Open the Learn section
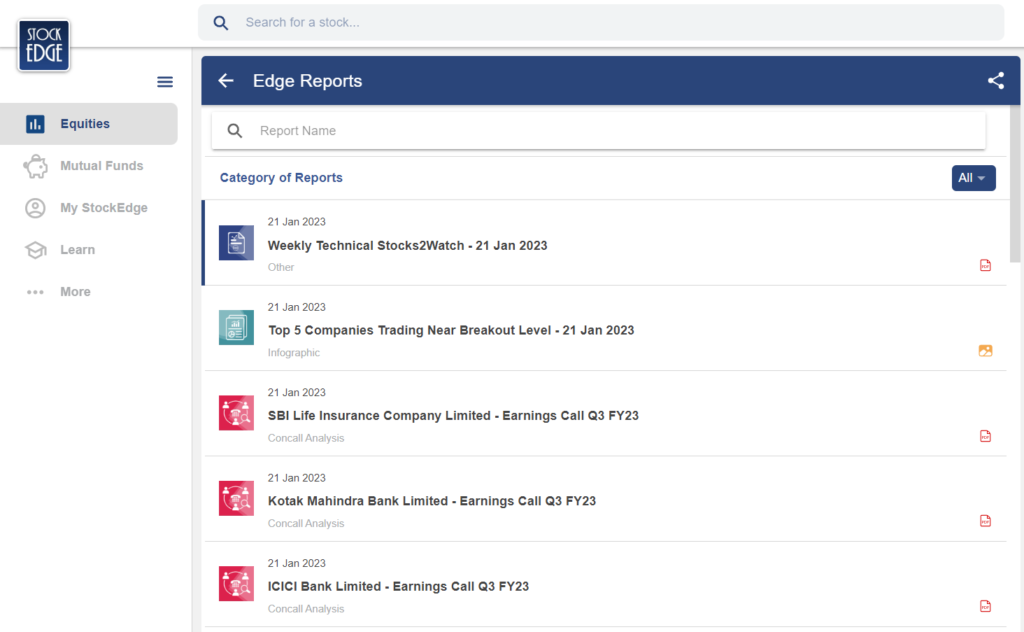 (x=89, y=250)
